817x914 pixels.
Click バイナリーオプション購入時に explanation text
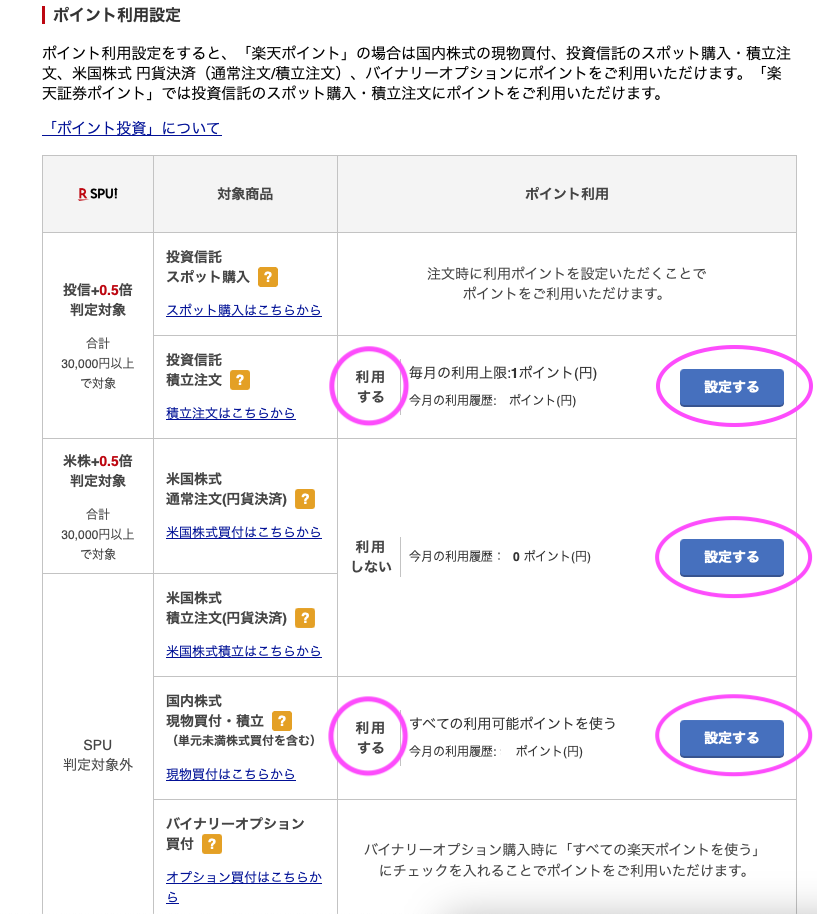click(563, 860)
